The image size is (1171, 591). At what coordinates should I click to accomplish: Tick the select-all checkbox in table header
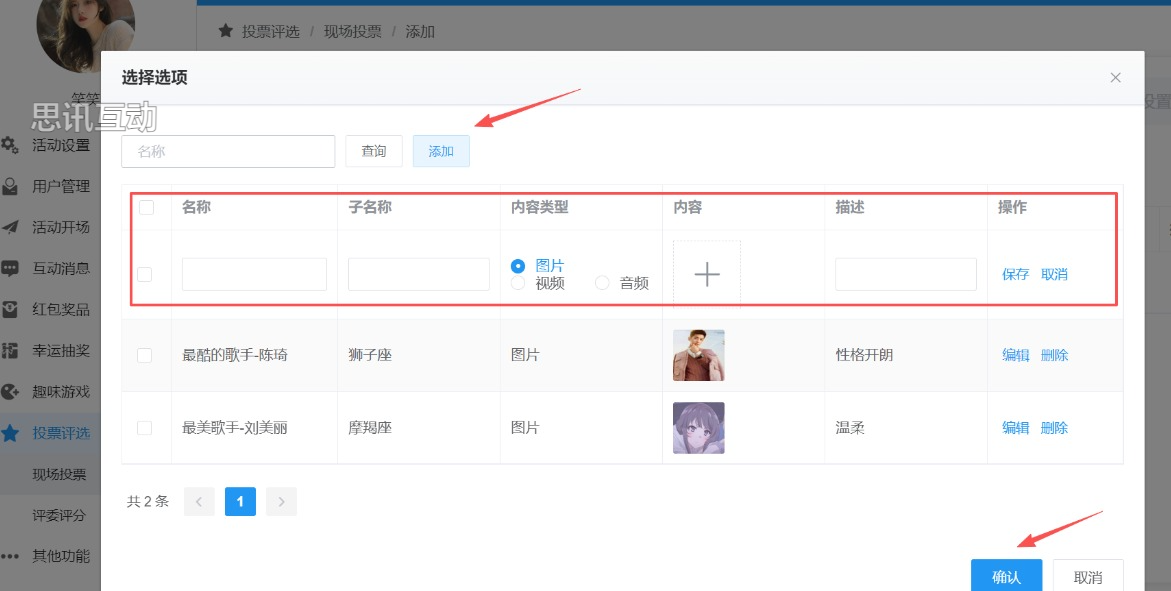pyautogui.click(x=147, y=208)
